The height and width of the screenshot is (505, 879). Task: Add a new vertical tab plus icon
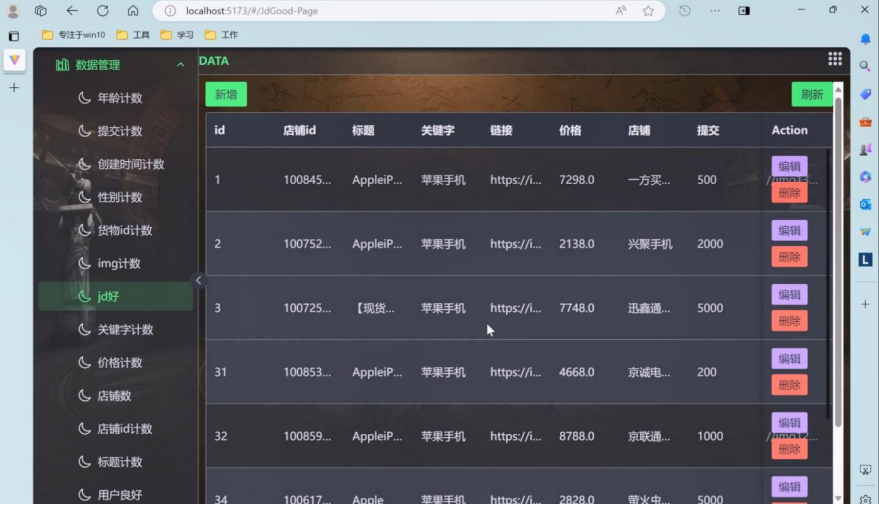(14, 88)
